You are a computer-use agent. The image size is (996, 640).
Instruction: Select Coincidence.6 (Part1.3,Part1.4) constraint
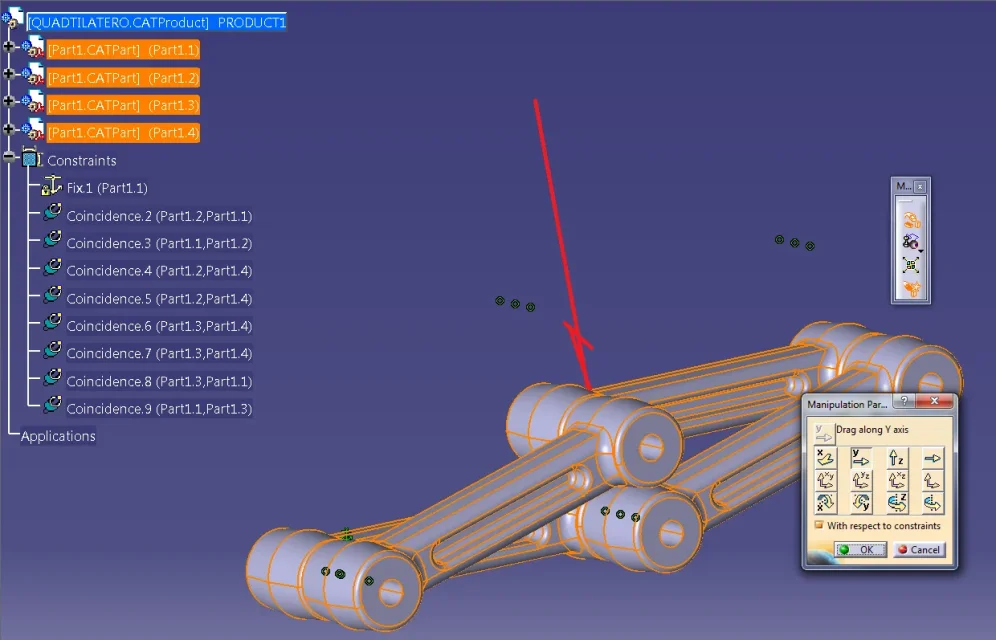click(x=159, y=326)
